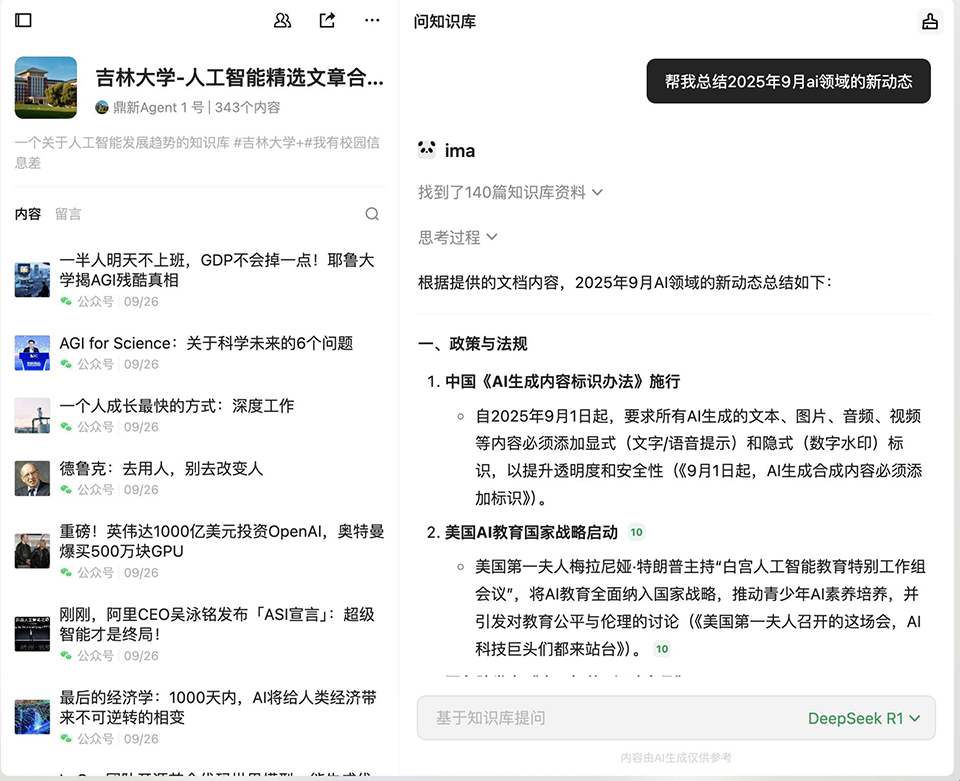
Task: Toggle the sidebar panel icon
Action: (x=24, y=20)
